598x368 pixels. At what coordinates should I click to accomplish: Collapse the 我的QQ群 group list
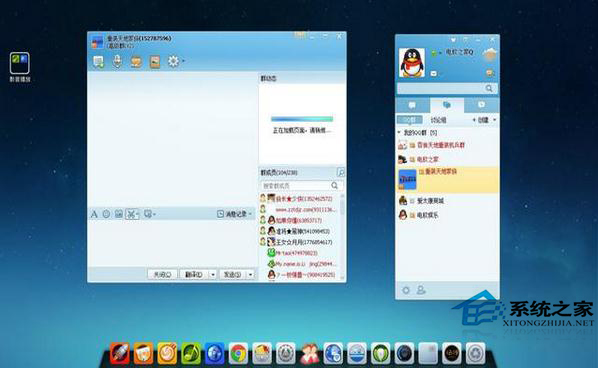point(399,133)
